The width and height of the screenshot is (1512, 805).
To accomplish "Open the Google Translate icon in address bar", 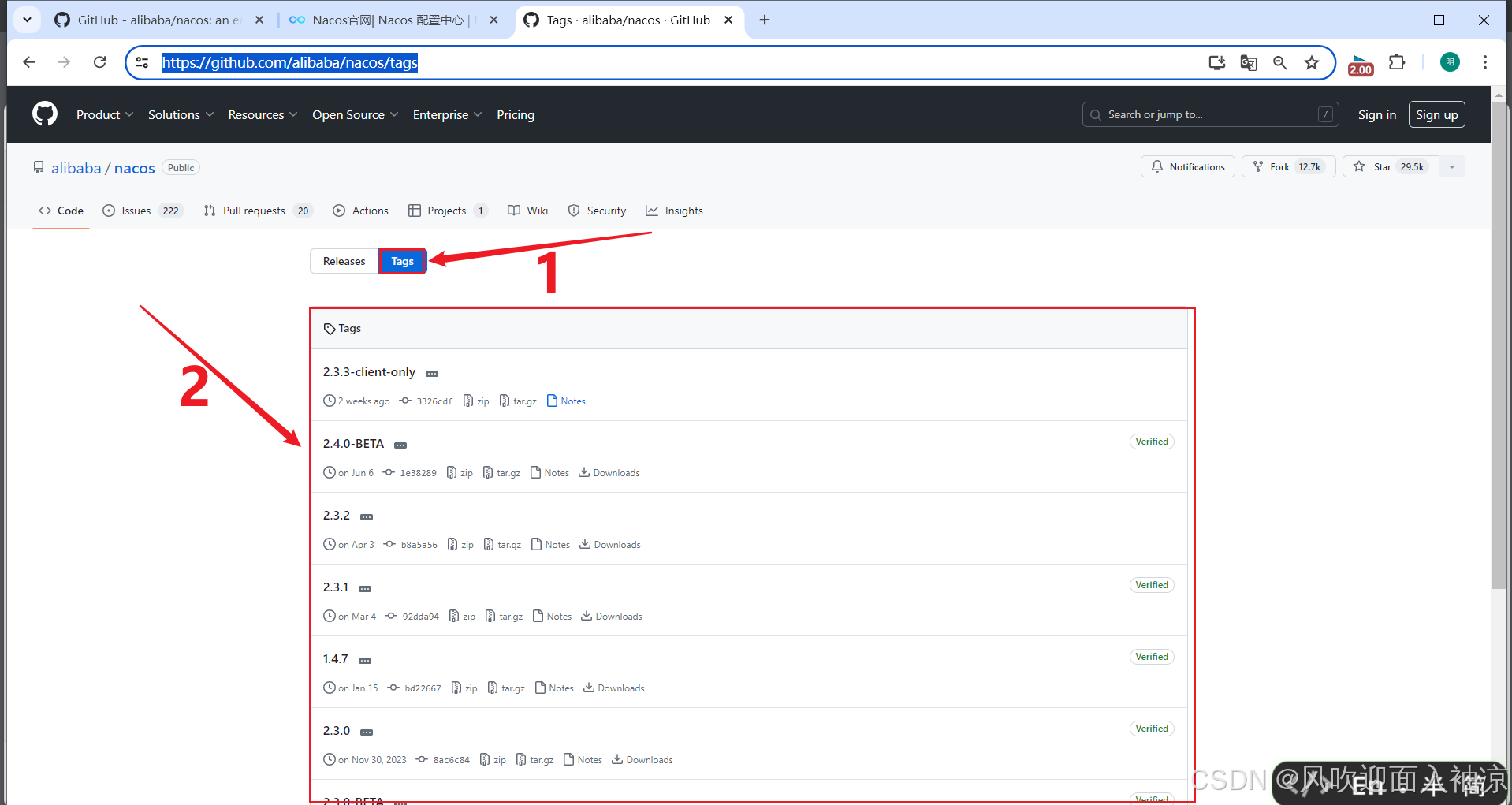I will click(1249, 62).
